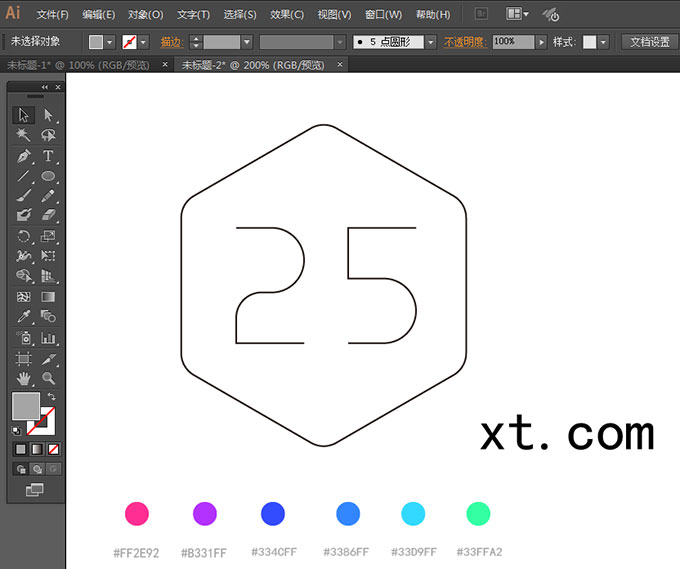Open the fill color dropdown

(x=109, y=42)
